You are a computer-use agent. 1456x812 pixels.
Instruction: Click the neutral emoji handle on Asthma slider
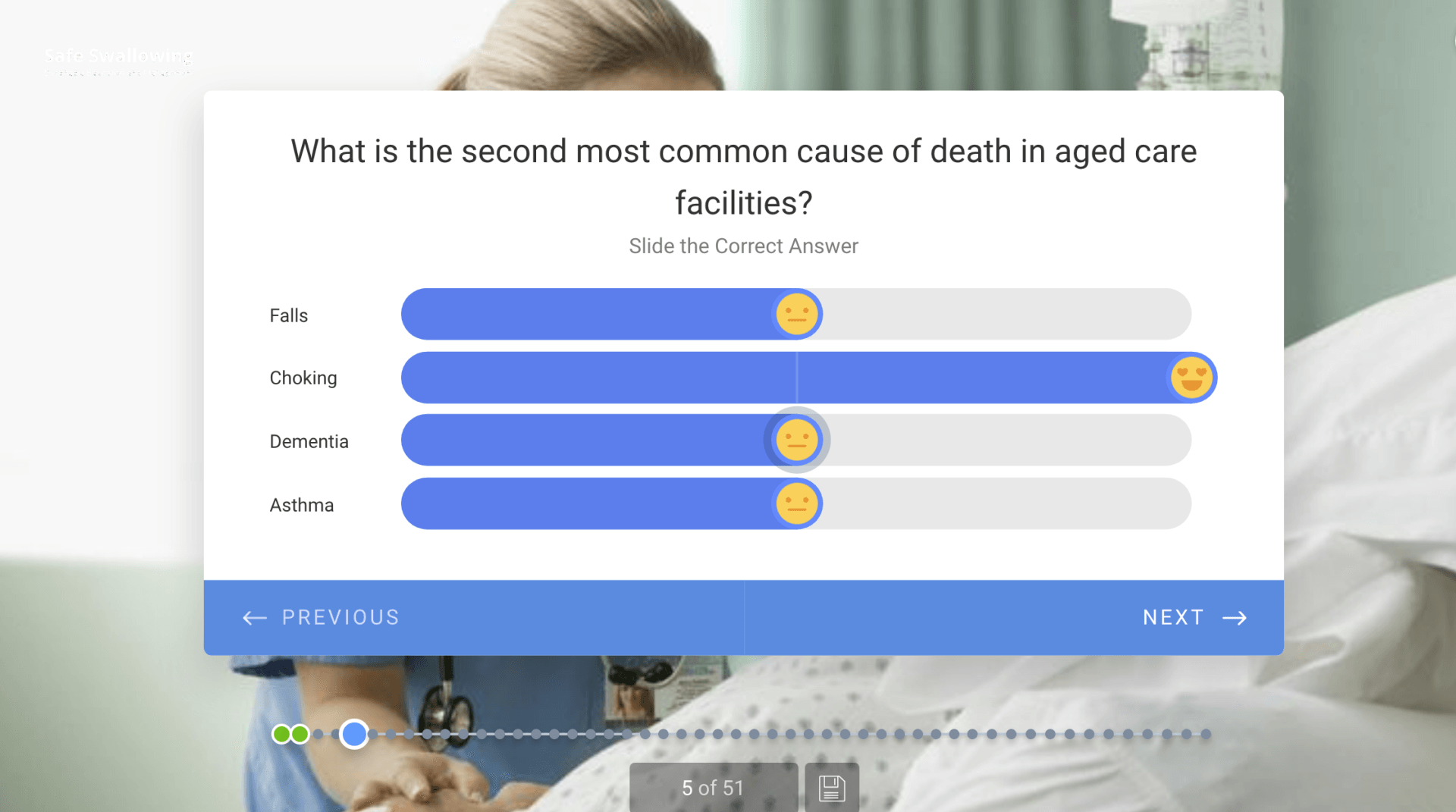tap(796, 503)
